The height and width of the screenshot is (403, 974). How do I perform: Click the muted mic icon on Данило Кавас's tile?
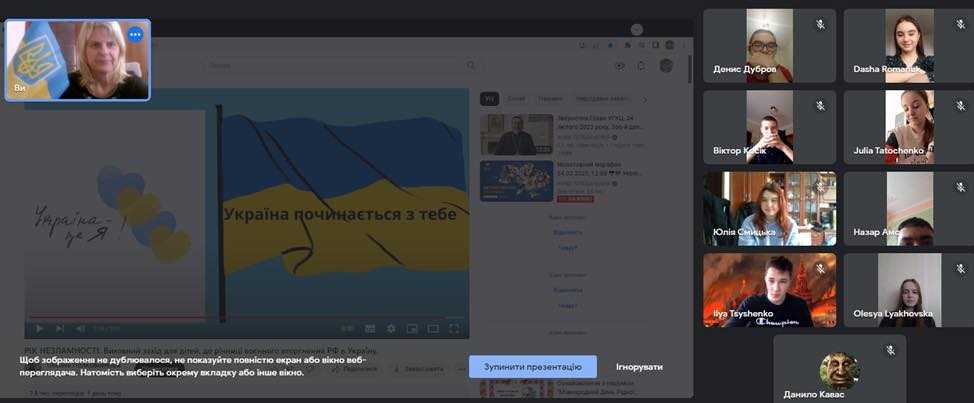(890, 350)
